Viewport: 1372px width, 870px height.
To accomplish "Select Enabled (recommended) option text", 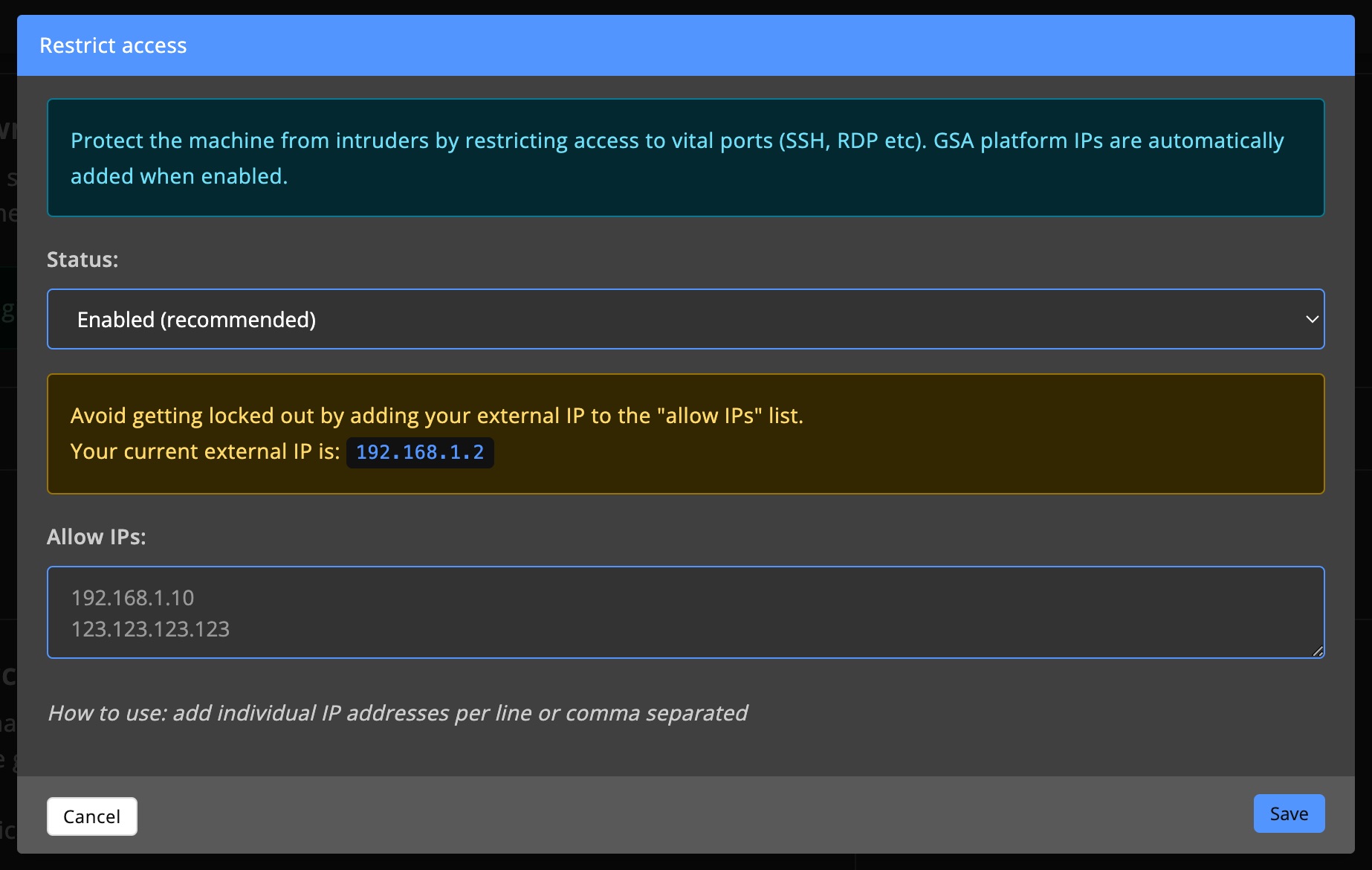I will pos(196,319).
